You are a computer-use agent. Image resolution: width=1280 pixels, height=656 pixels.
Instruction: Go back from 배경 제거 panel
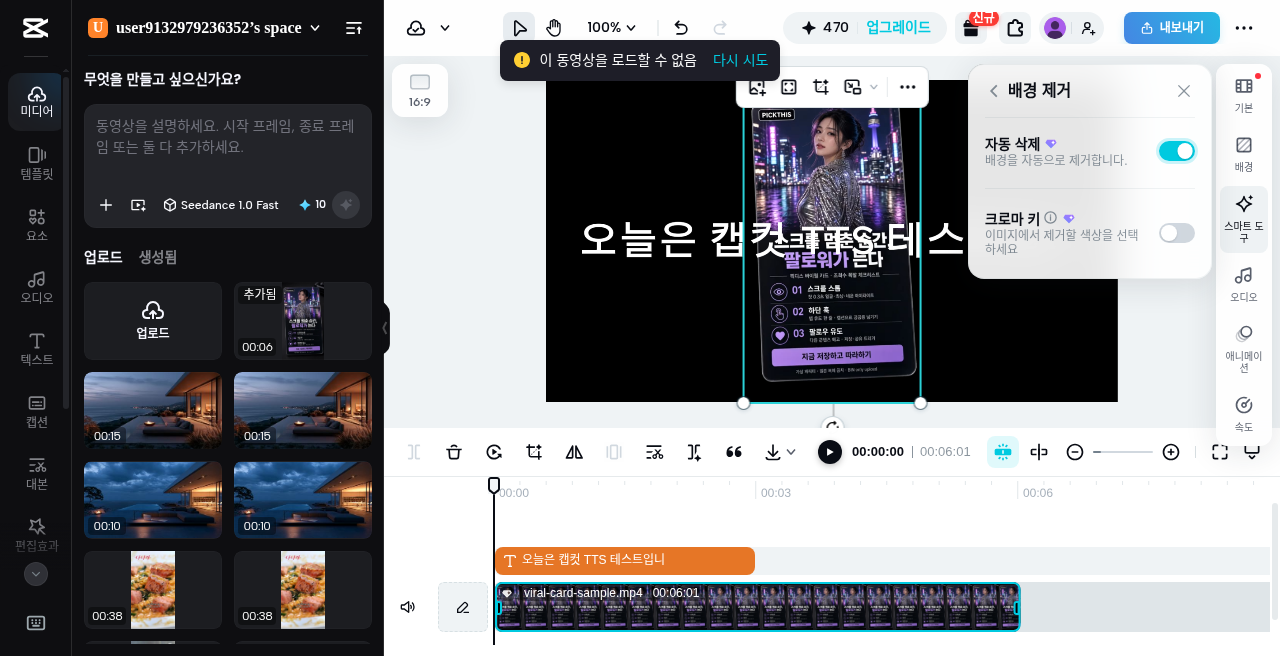pyautogui.click(x=993, y=91)
